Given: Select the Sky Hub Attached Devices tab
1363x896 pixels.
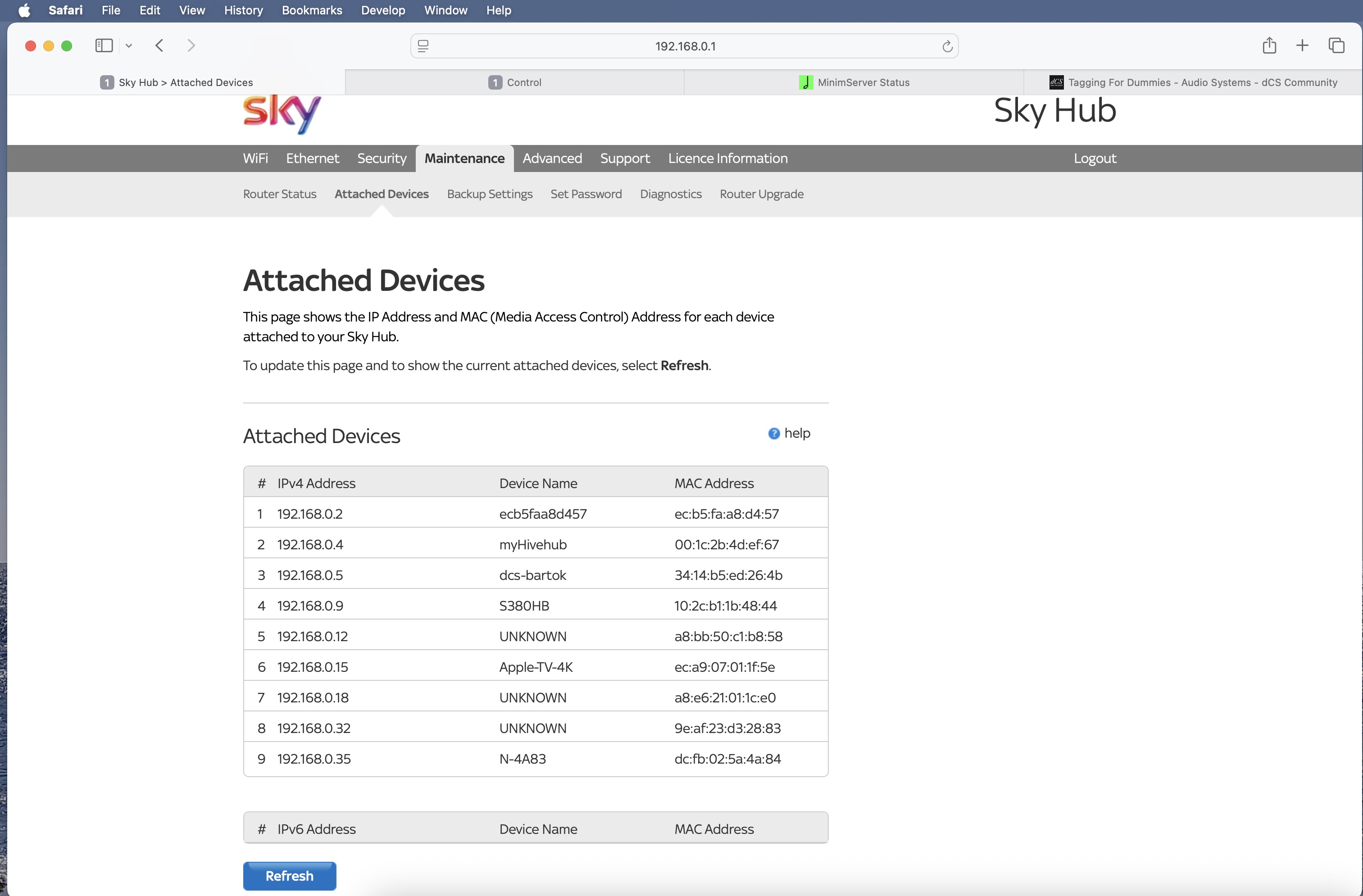Looking at the screenshot, I should [177, 82].
